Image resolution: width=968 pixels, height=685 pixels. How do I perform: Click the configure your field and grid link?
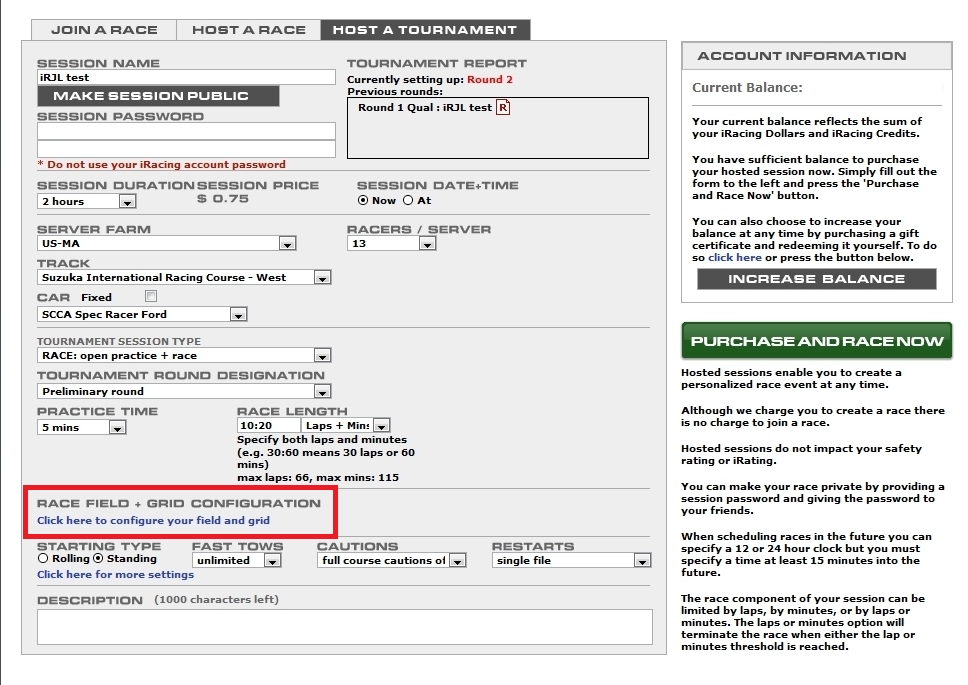click(153, 520)
